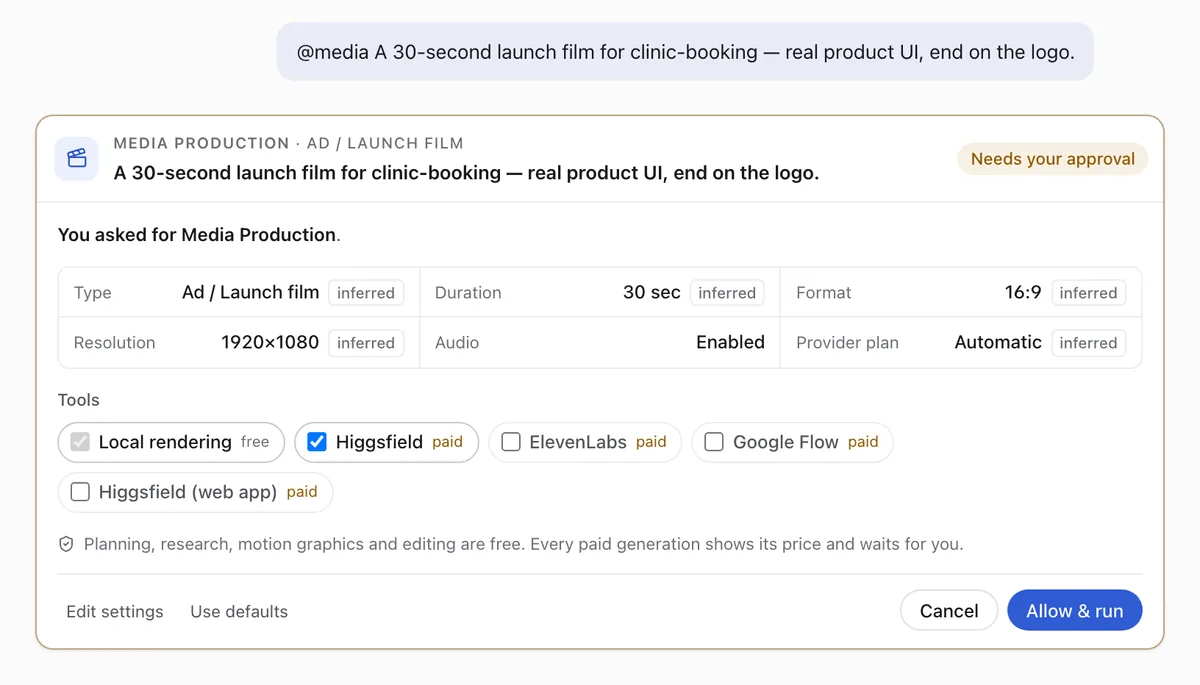1200x685 pixels.
Task: Choose Use defaults
Action: point(239,612)
